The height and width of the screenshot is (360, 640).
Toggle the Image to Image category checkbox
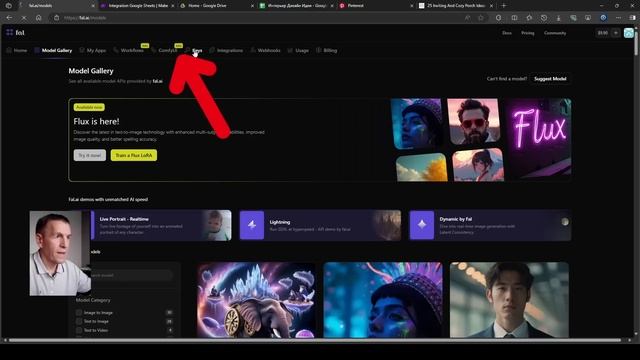[x=79, y=312]
